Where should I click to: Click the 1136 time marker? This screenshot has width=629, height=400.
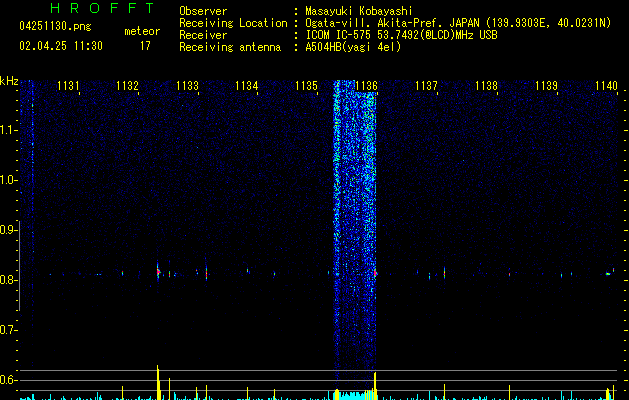(x=367, y=85)
